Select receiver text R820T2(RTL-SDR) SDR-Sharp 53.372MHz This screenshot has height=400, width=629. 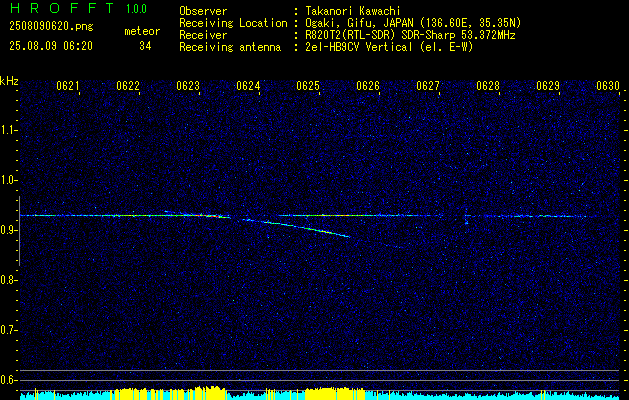(x=410, y=35)
